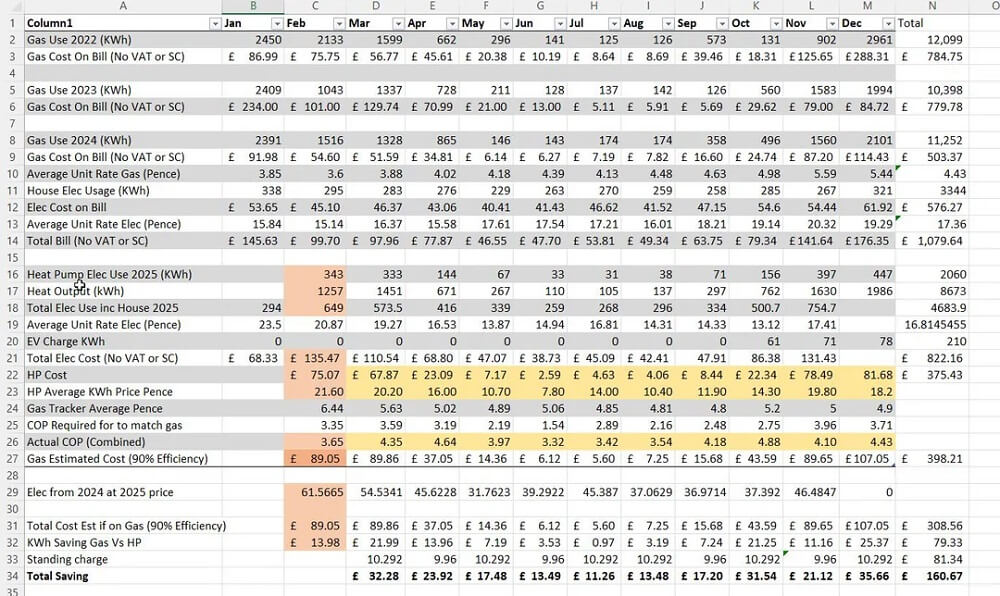1000x596 pixels.
Task: Click the orange Feb Heat Pump cell 343
Action: coord(315,274)
